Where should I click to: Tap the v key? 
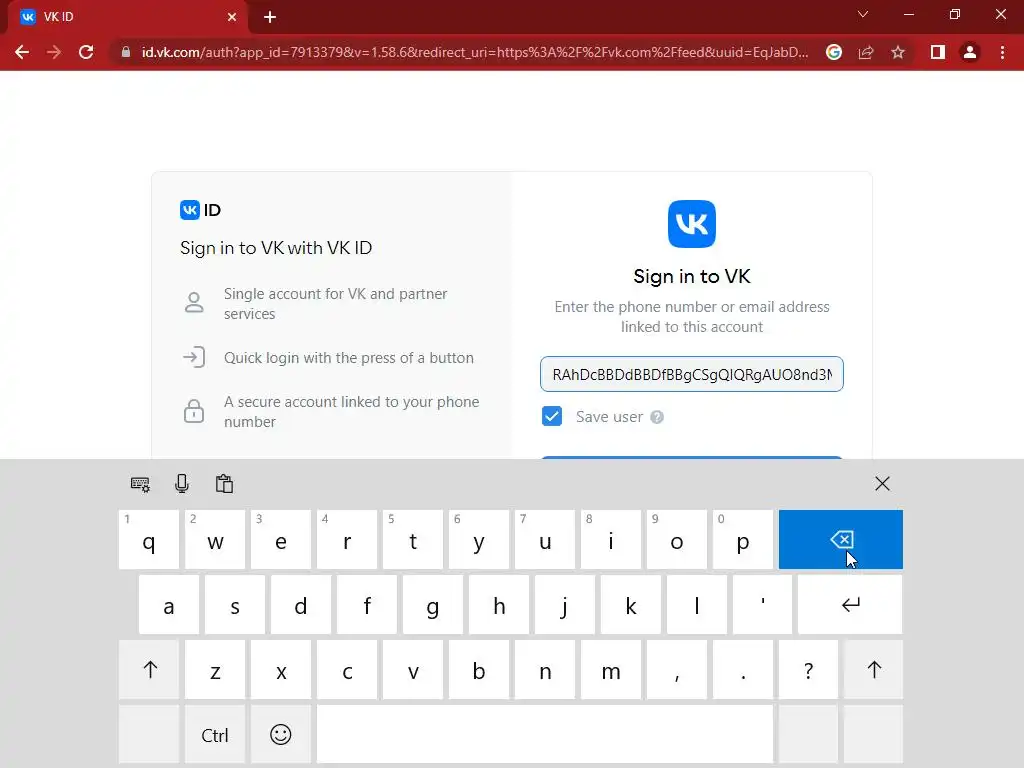pos(413,669)
